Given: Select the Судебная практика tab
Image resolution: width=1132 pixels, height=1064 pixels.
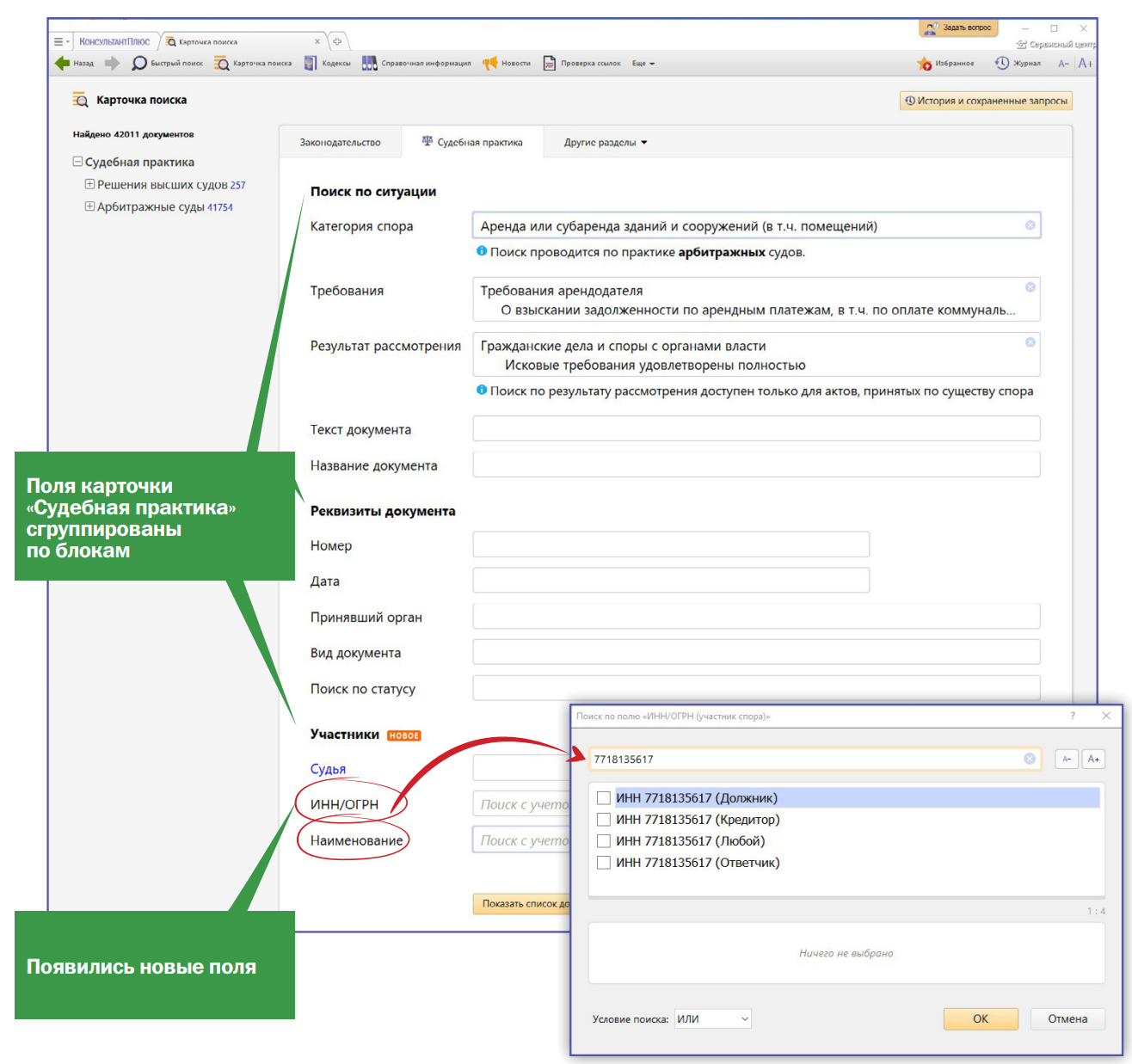Looking at the screenshot, I should pos(472,142).
